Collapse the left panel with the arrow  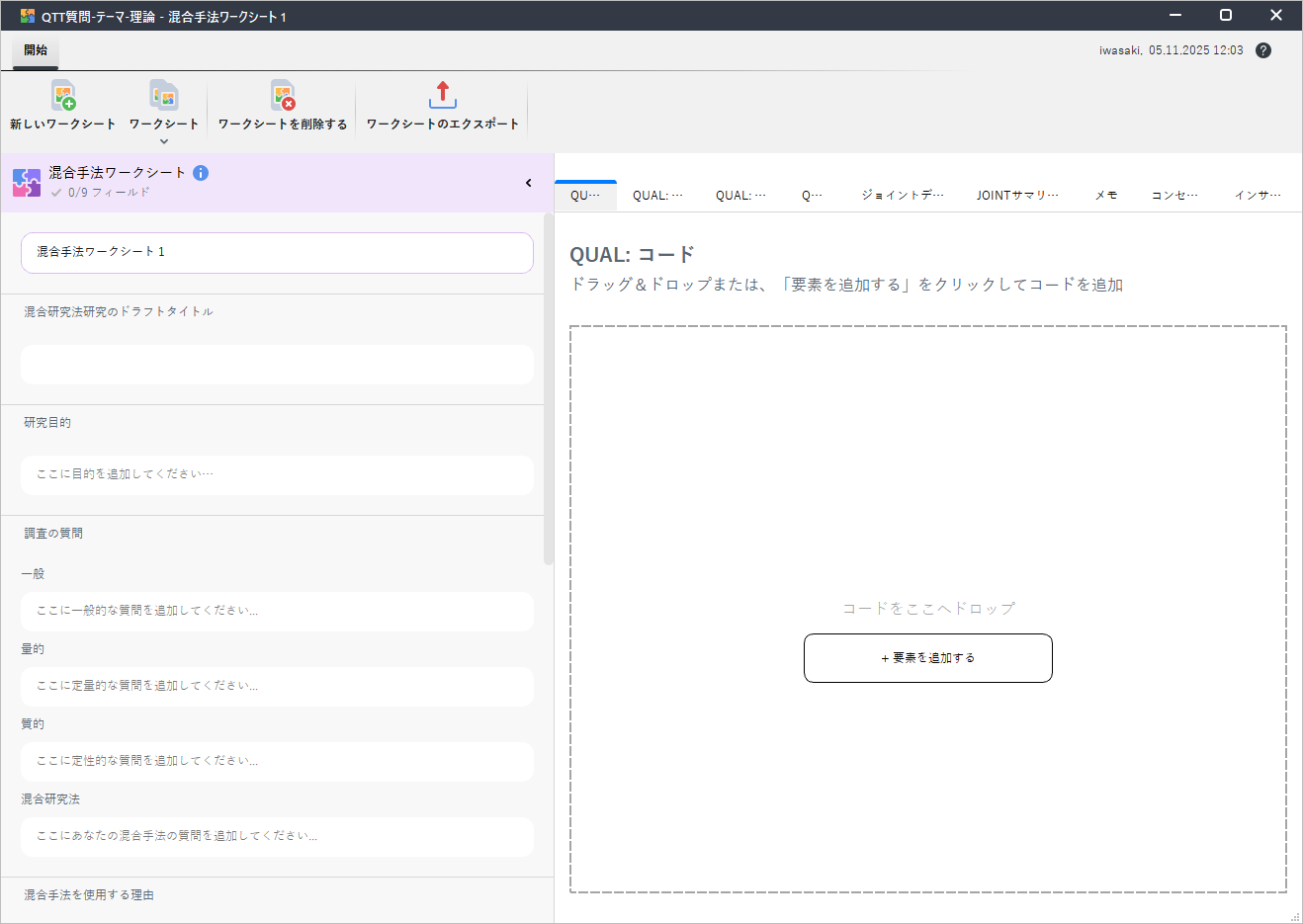point(529,183)
